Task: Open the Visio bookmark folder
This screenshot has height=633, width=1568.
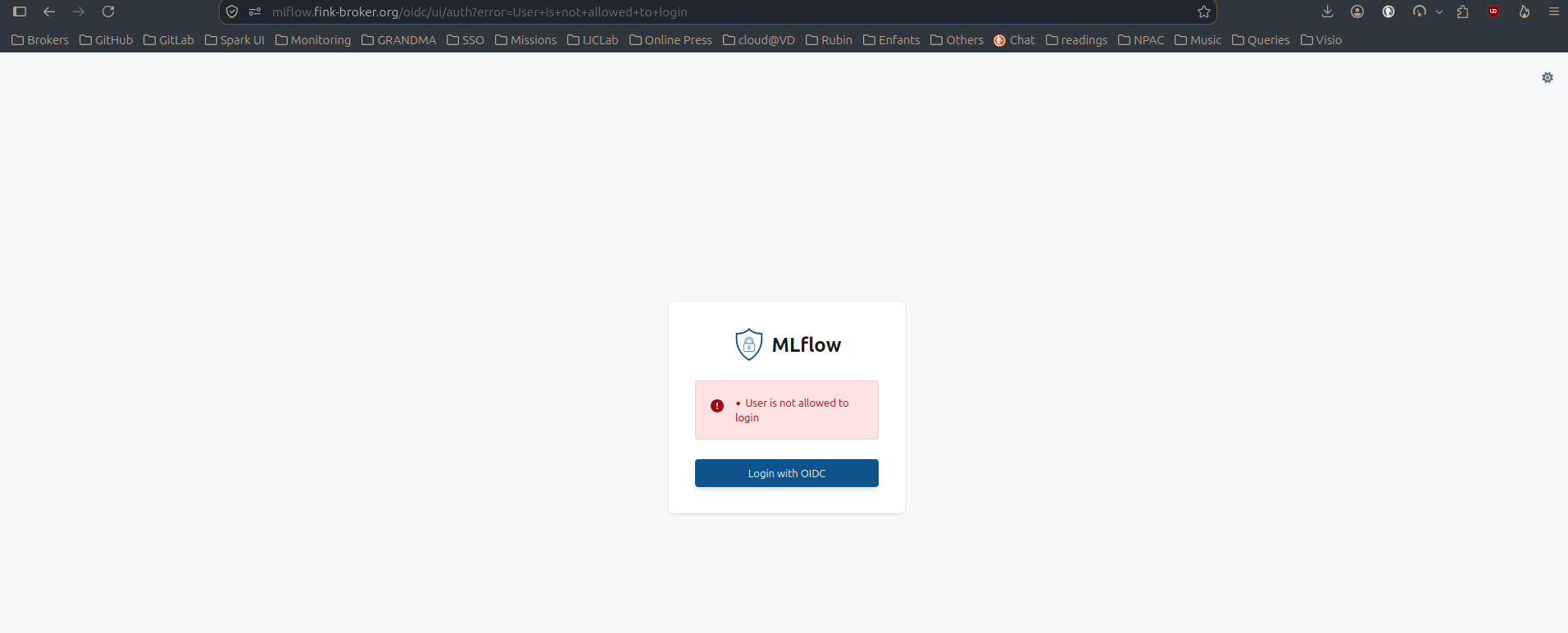Action: click(x=1321, y=40)
